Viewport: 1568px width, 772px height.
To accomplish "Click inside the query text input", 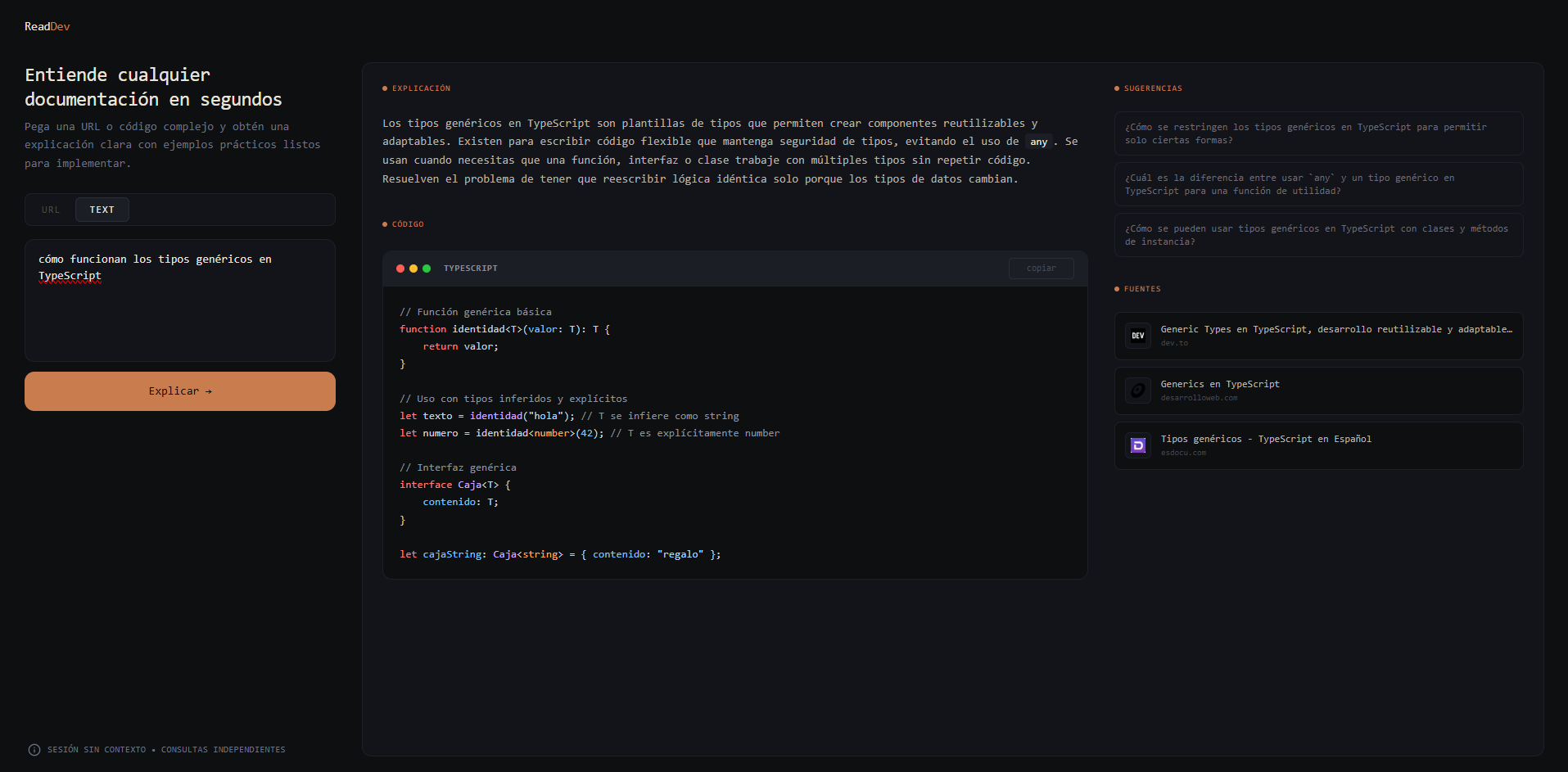I will point(179,300).
